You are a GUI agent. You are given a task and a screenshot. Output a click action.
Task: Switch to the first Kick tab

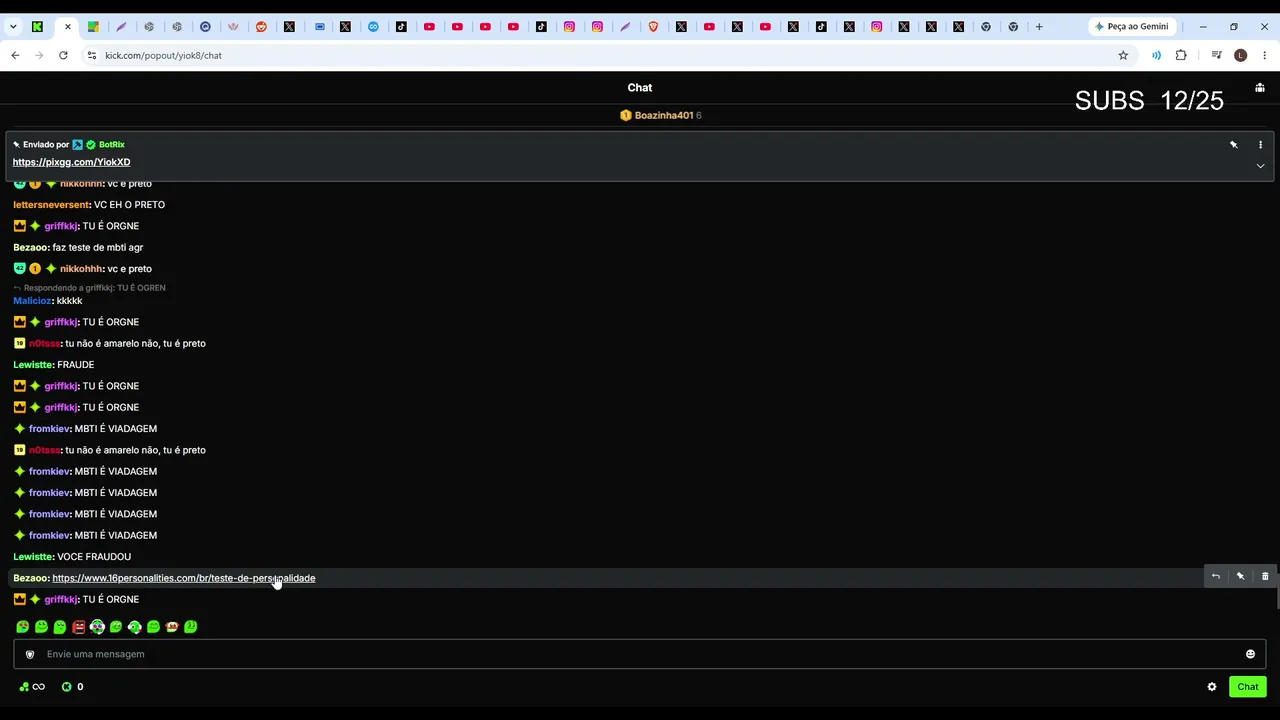click(38, 27)
